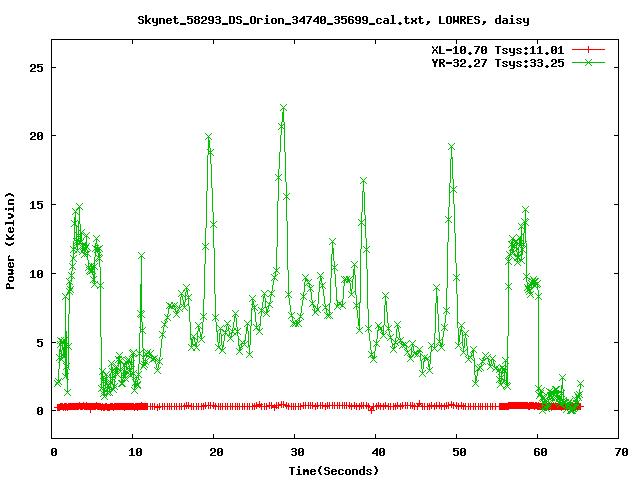The width and height of the screenshot is (640, 480).
Task: Click the green peak near 50 seconds
Action: (x=451, y=147)
